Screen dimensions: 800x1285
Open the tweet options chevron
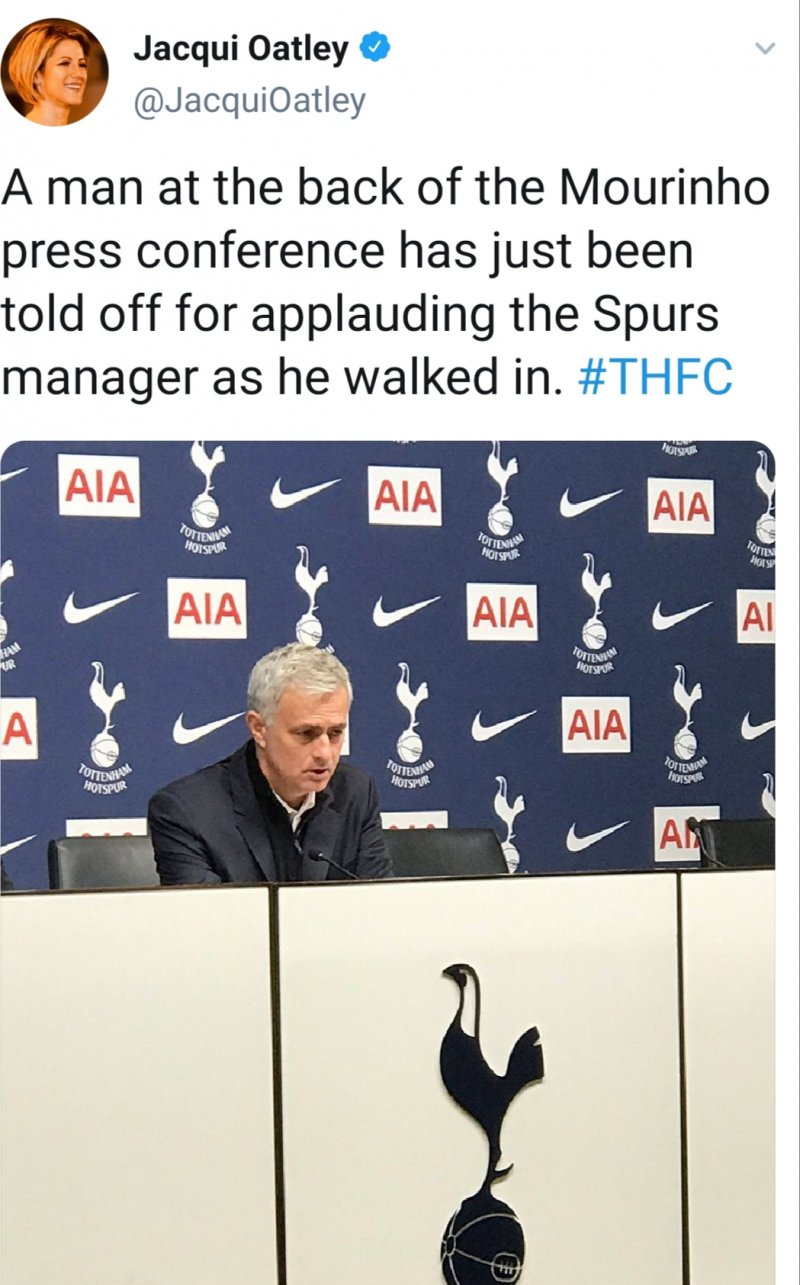pyautogui.click(x=763, y=48)
